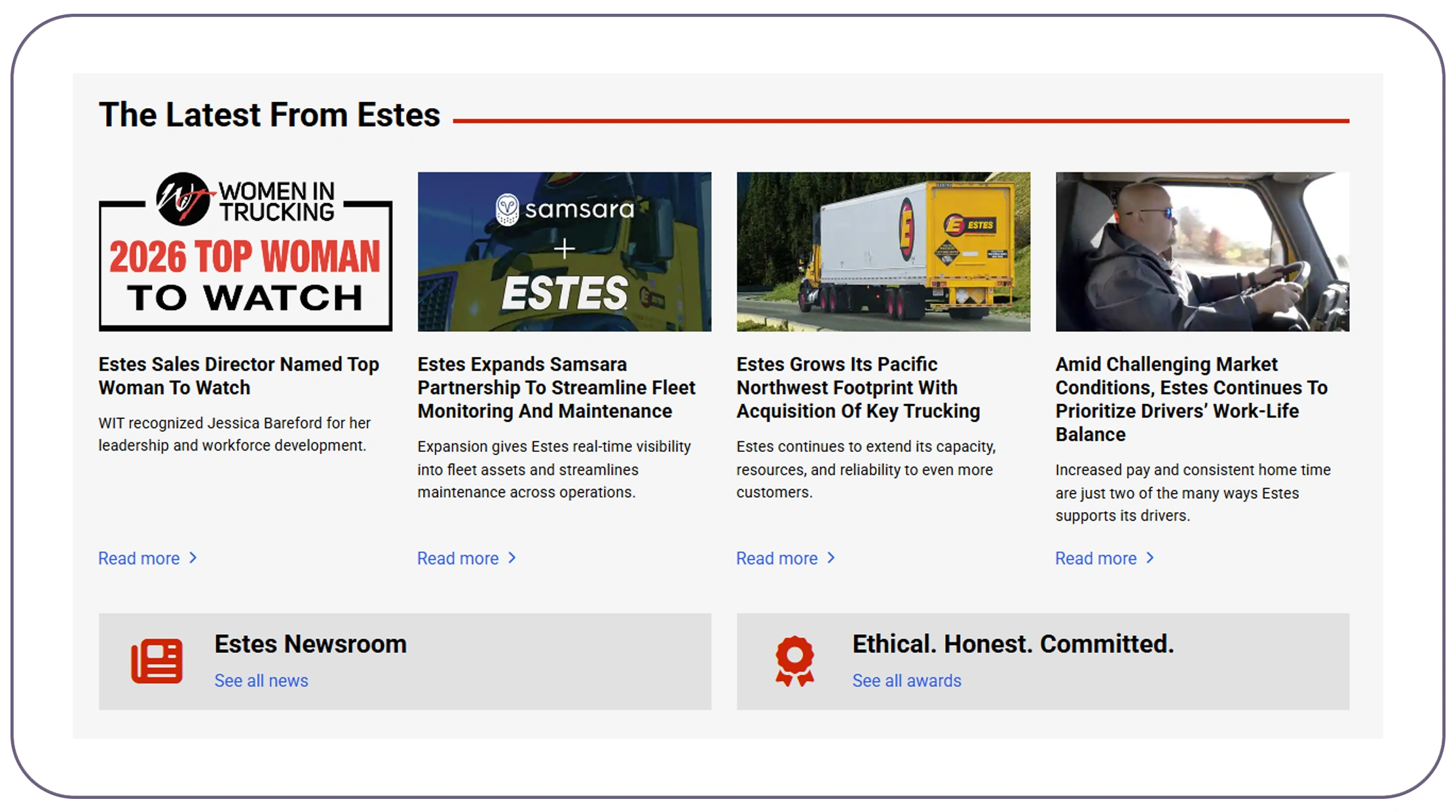The width and height of the screenshot is (1456, 812).
Task: Open the Estes trailer truck photo
Action: [x=883, y=252]
